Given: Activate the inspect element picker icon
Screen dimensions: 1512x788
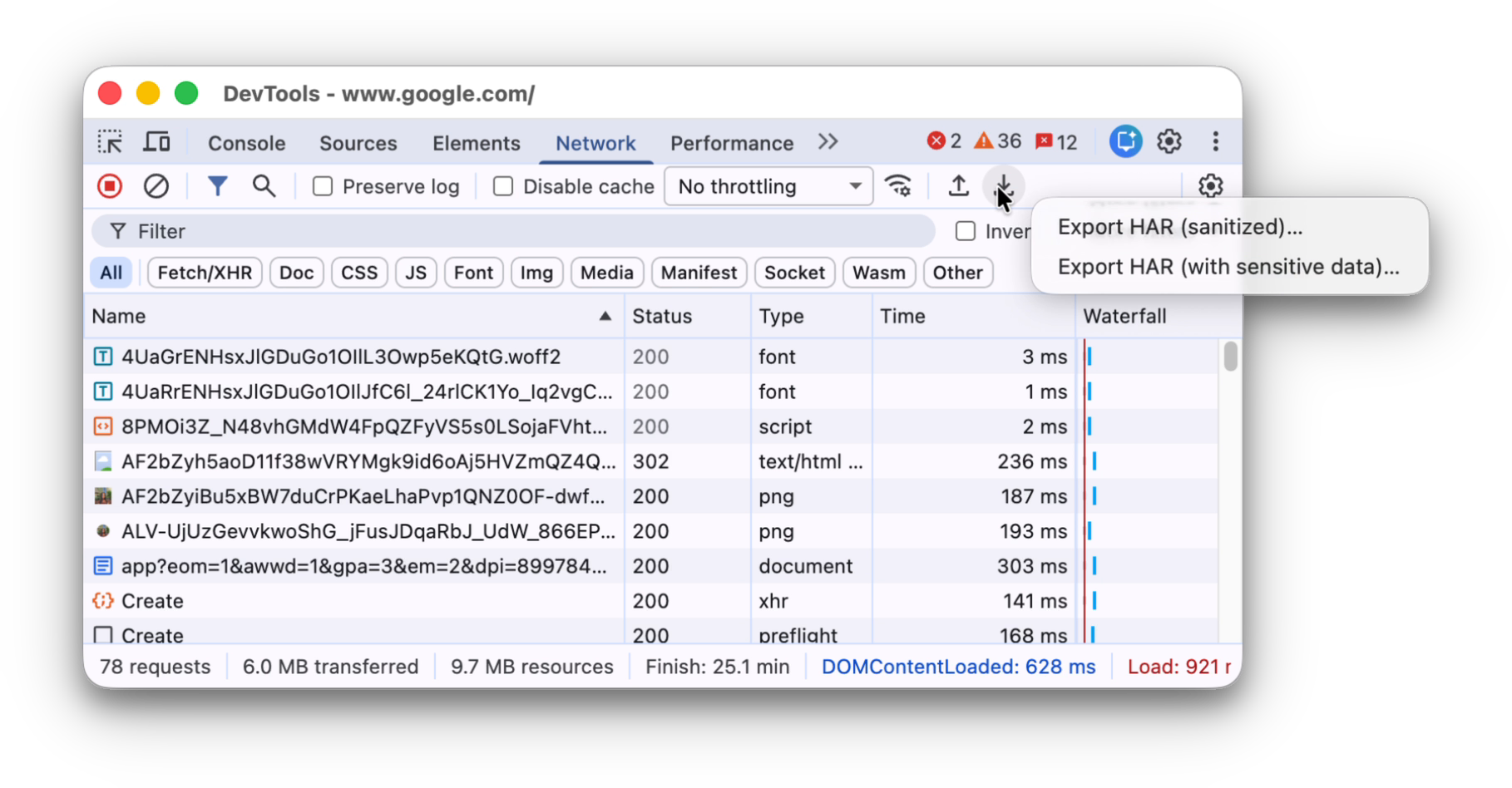Looking at the screenshot, I should [110, 142].
